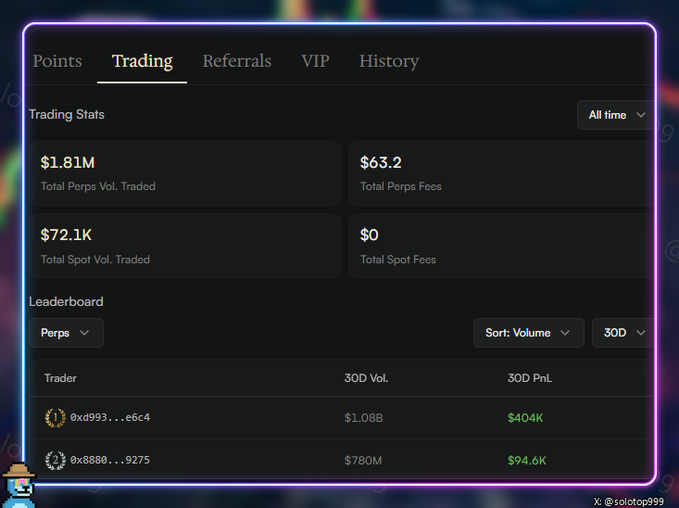Open the Sort: Volume dropdown
The width and height of the screenshot is (679, 508).
point(528,333)
